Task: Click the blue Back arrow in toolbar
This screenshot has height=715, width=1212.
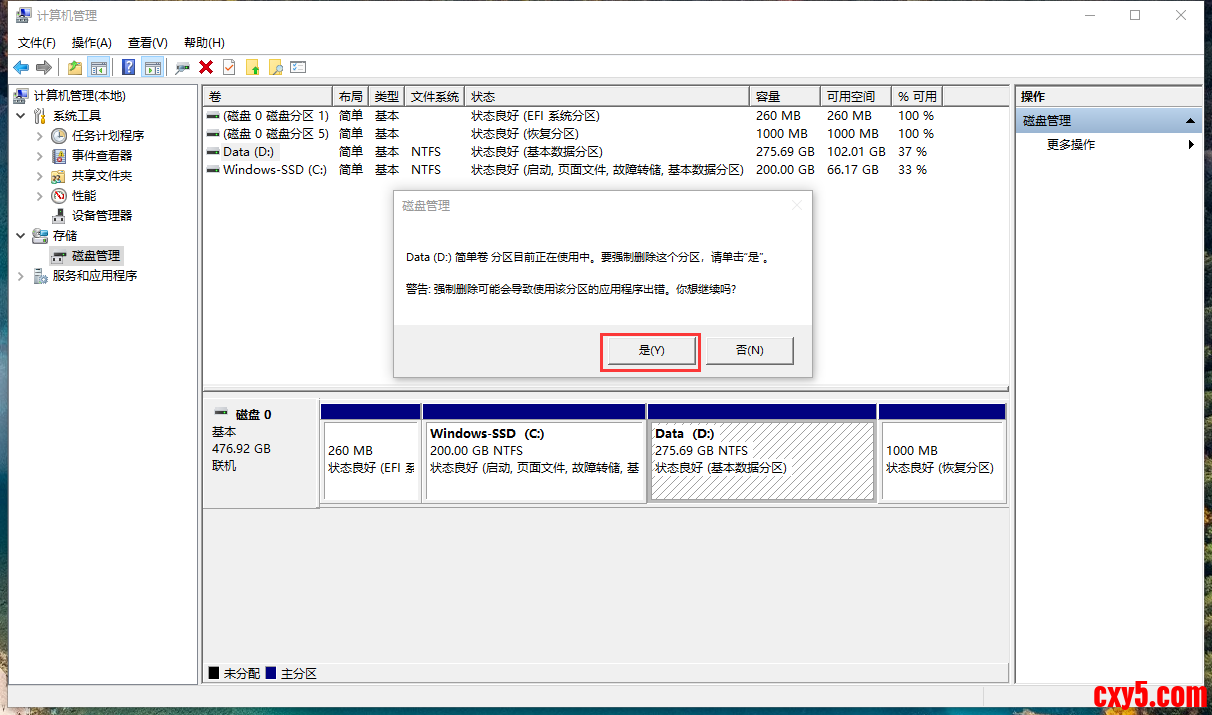Action: click(21, 67)
